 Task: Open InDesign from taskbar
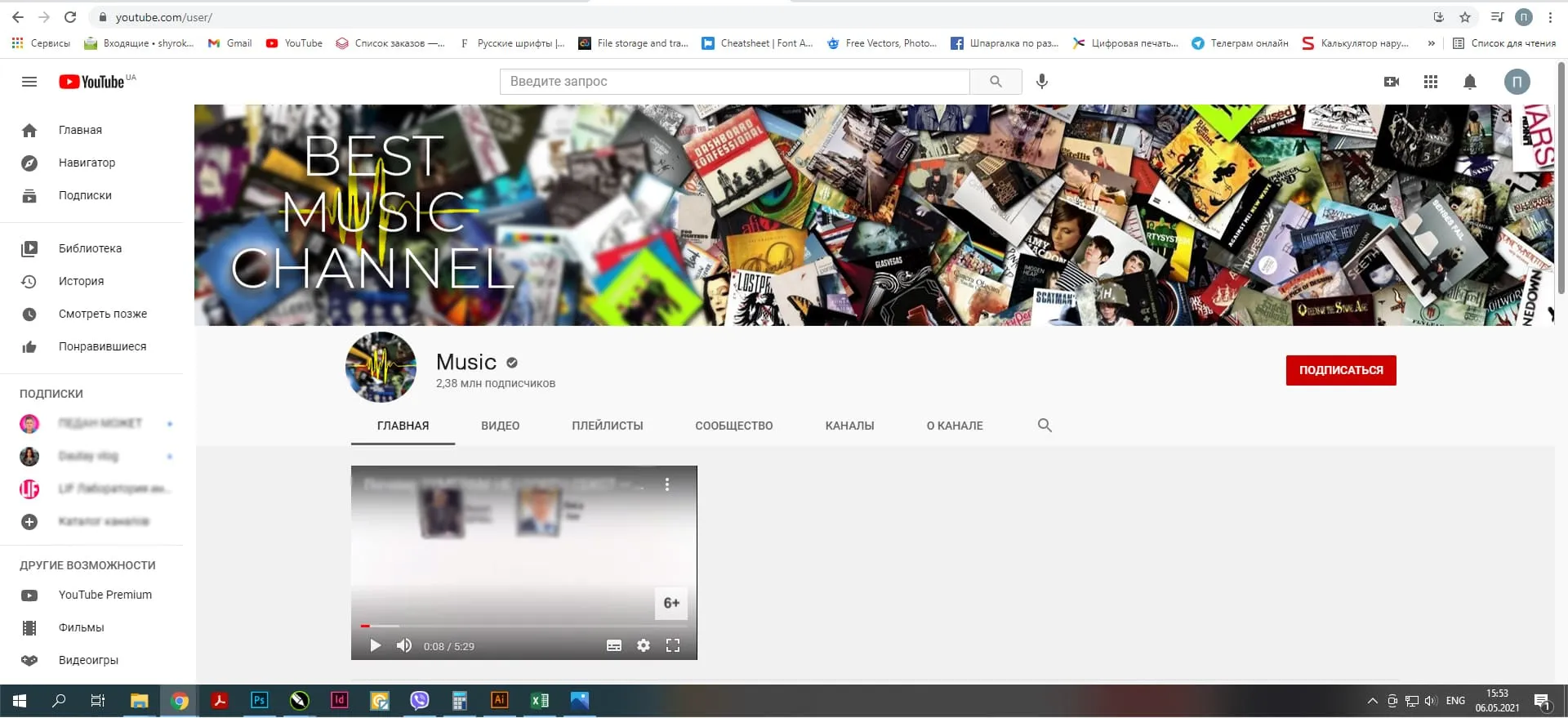340,701
